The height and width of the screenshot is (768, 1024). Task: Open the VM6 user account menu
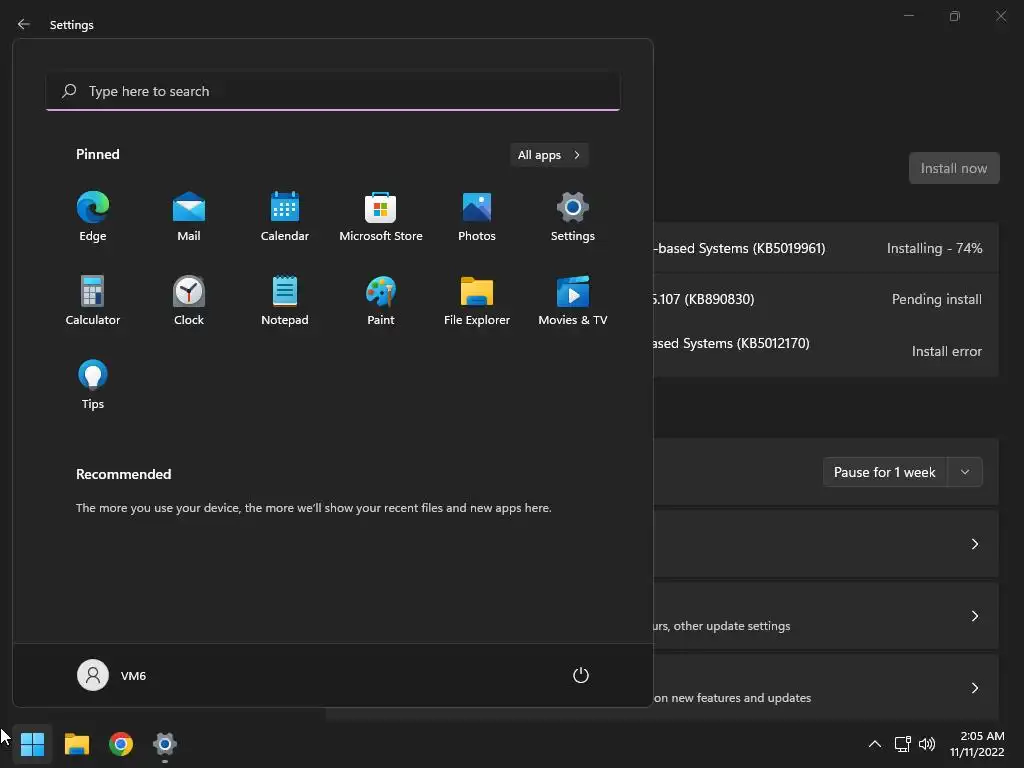pos(112,675)
